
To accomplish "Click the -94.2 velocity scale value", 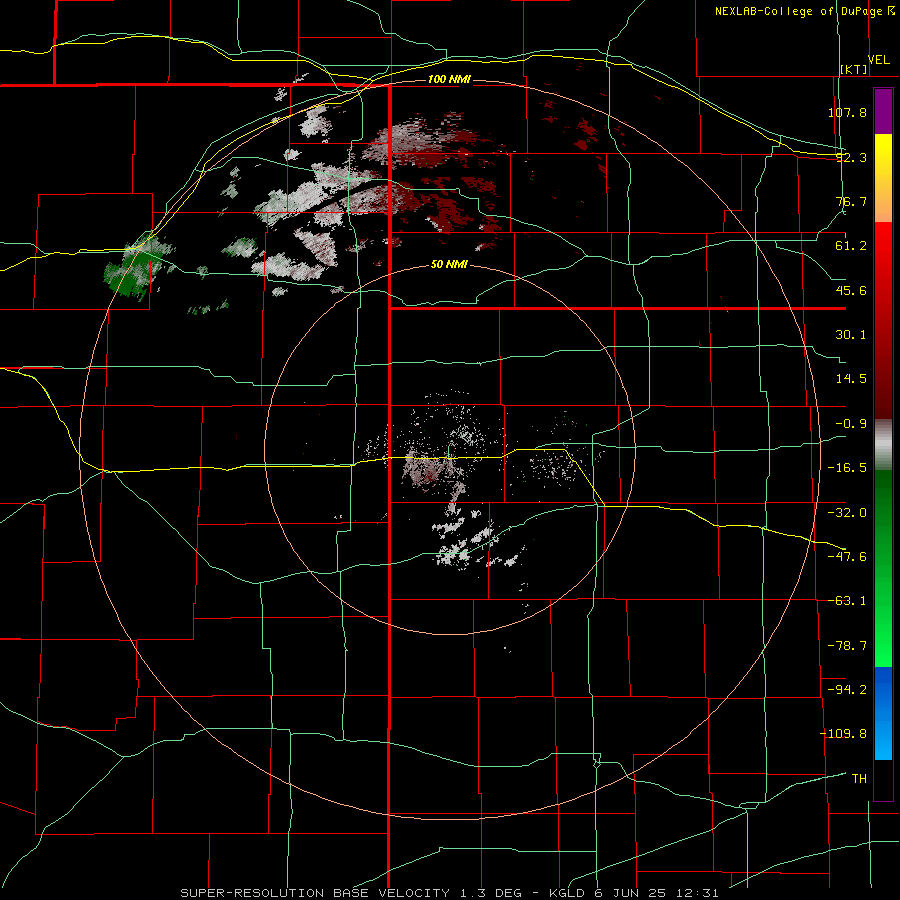I will [x=847, y=689].
